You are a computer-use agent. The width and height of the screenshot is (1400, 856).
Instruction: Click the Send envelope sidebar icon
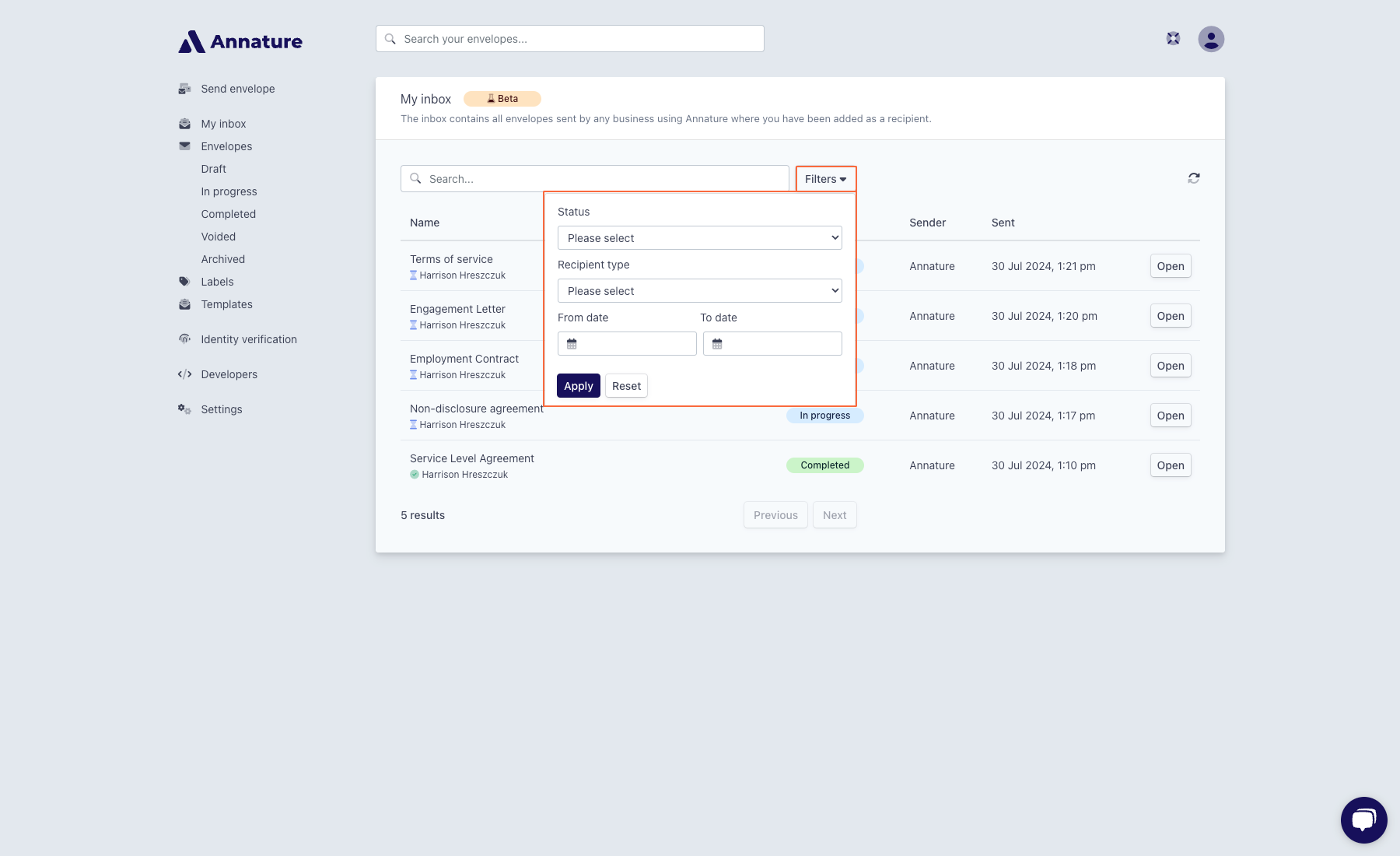click(184, 89)
